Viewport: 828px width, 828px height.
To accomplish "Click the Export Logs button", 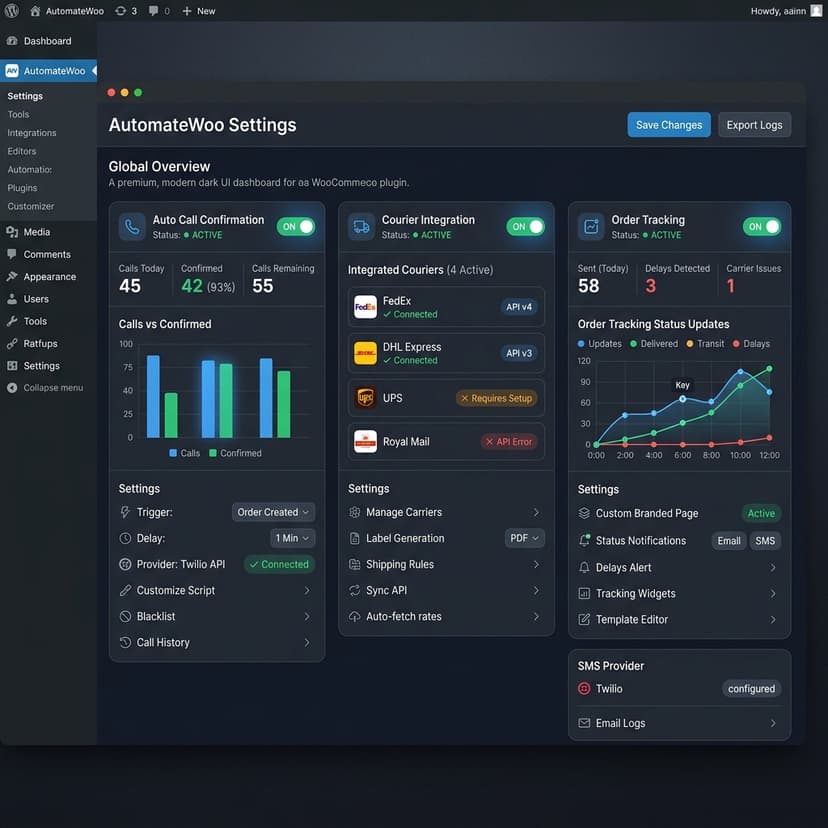I will 754,125.
